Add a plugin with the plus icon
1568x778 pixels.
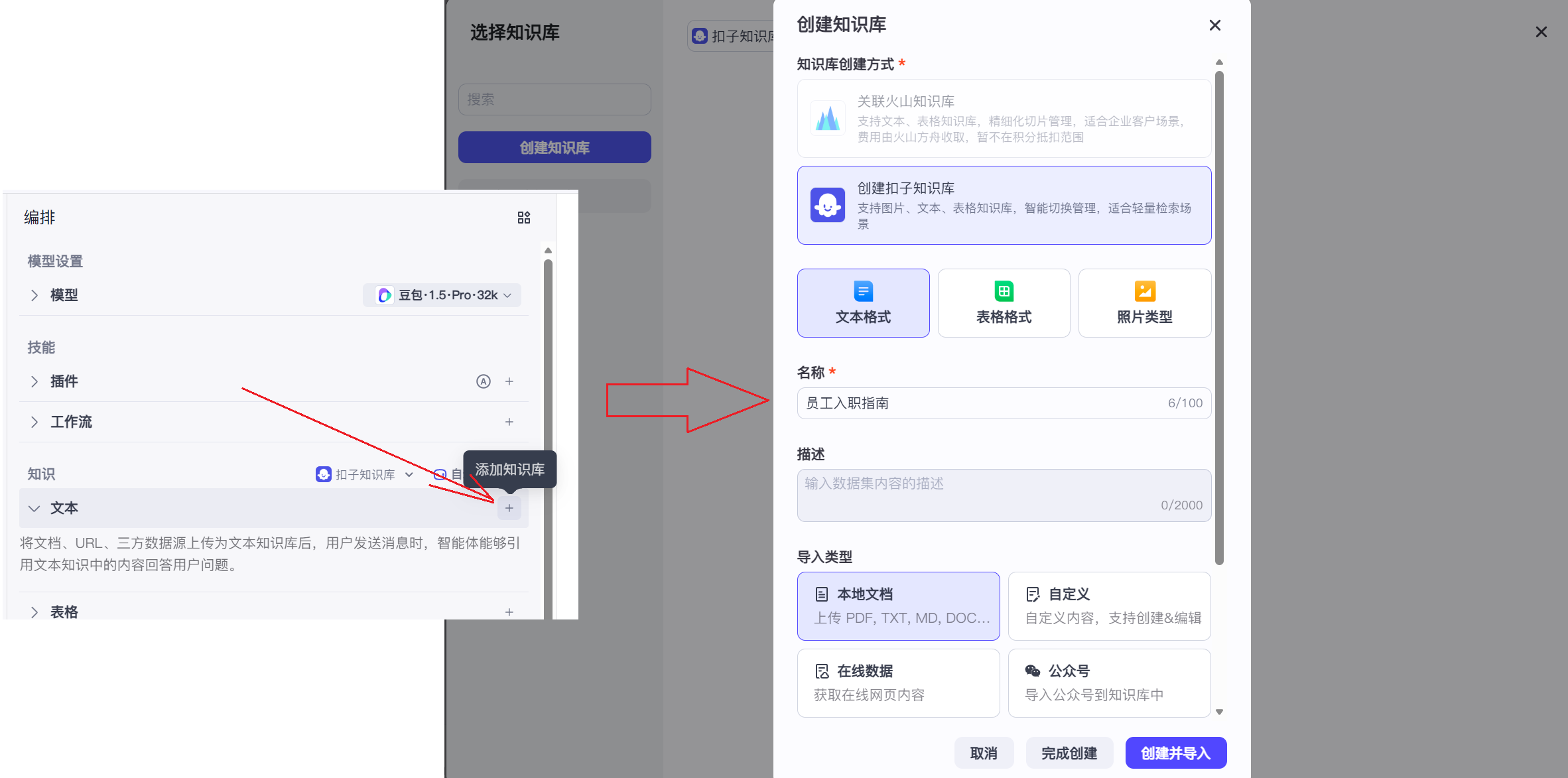click(x=509, y=381)
